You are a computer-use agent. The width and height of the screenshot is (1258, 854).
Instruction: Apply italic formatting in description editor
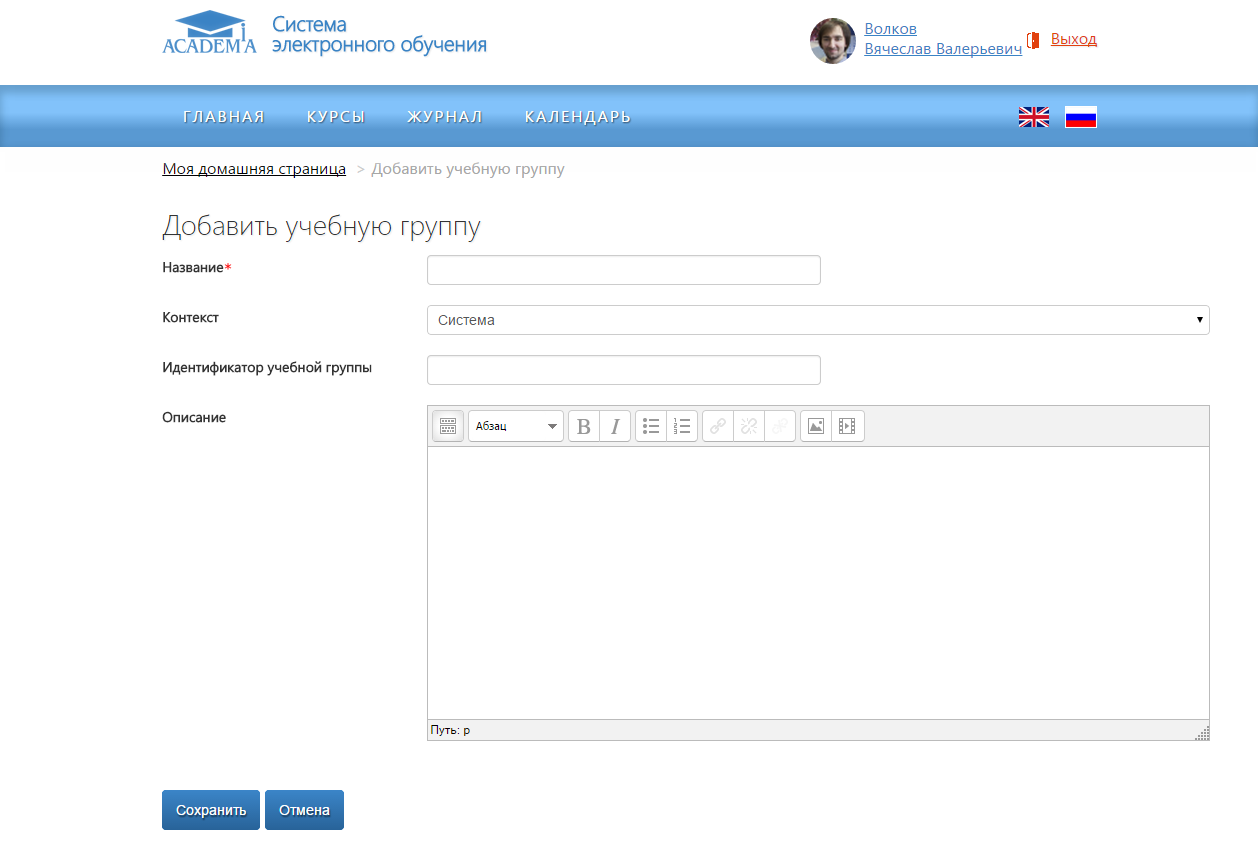coord(615,426)
